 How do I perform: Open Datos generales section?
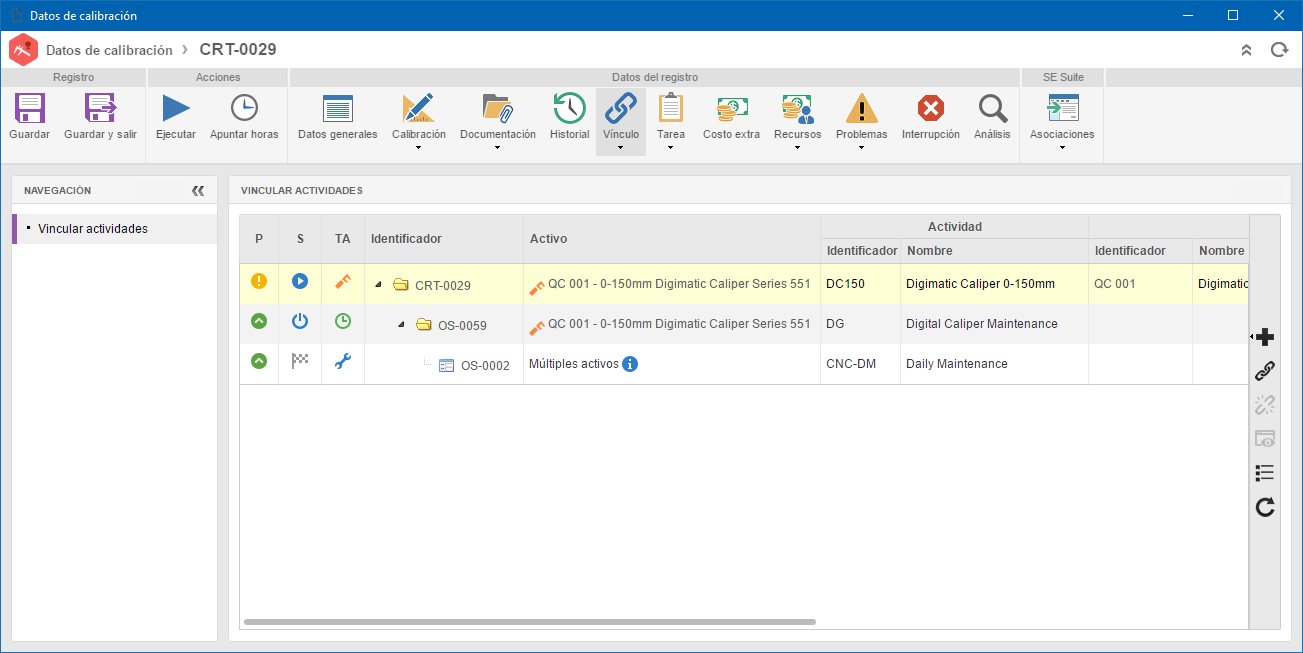click(338, 108)
